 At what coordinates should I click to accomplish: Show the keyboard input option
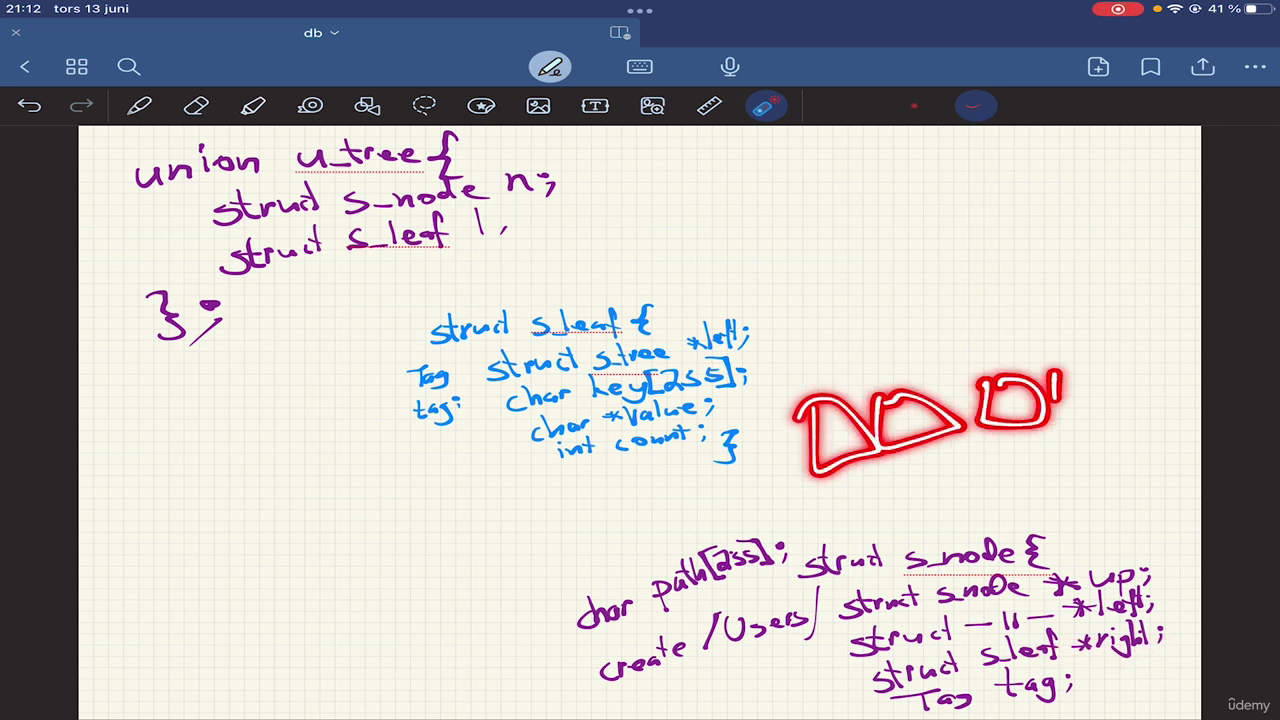(x=640, y=67)
